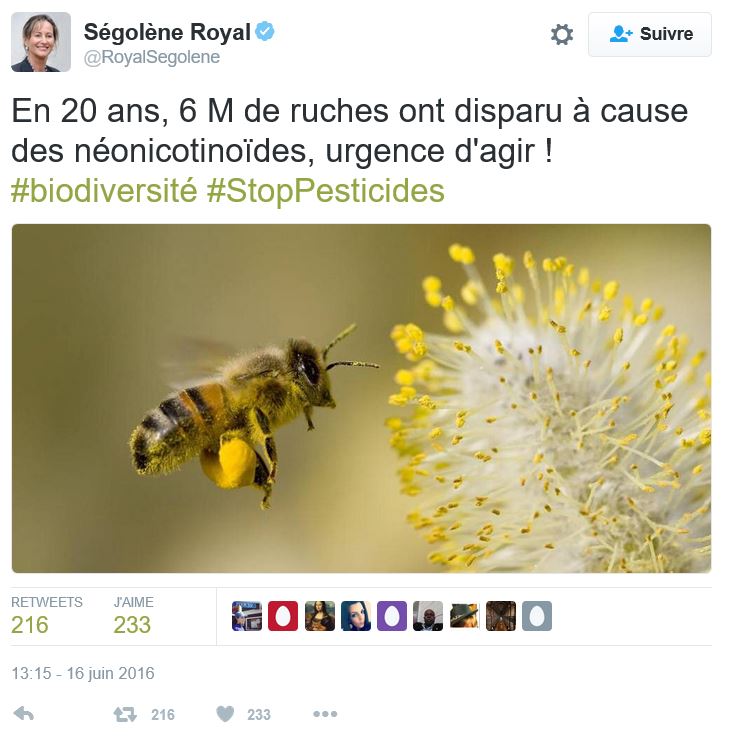The image size is (732, 741).
Task: Visit the @RoyalSegolene handle
Action: (x=152, y=57)
